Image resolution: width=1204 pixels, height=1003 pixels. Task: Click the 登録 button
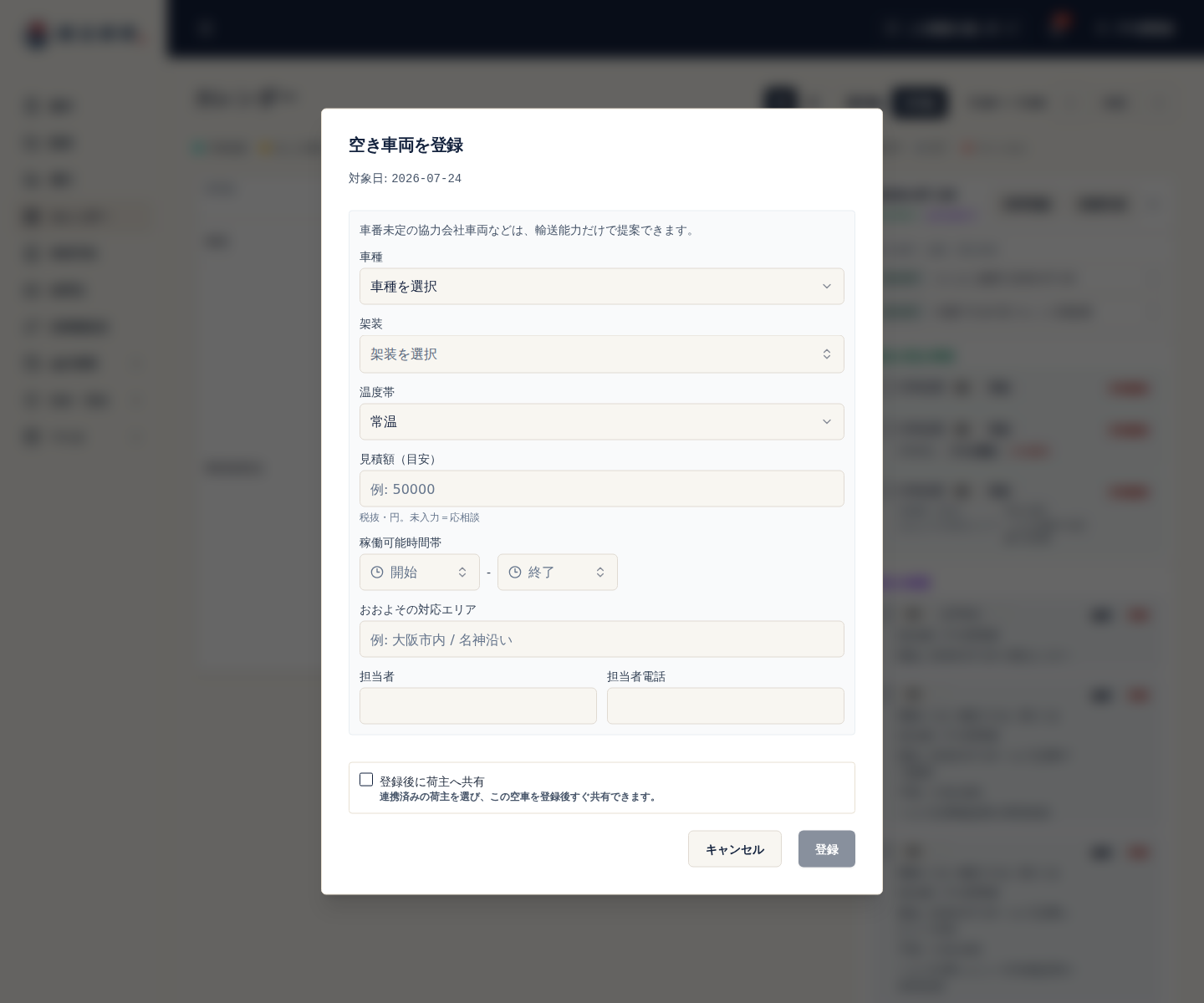(827, 848)
